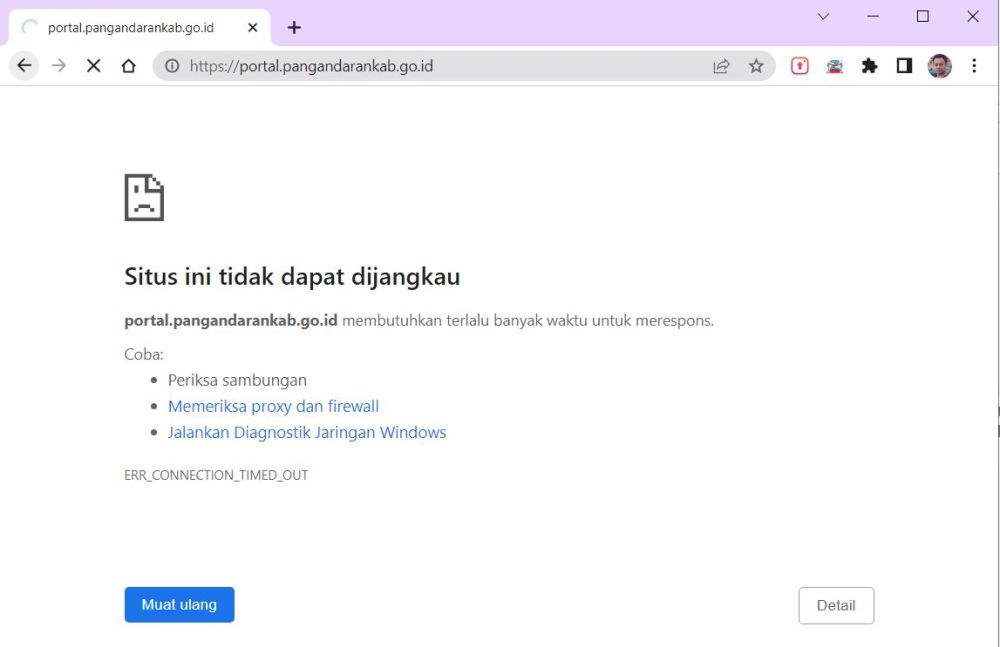The image size is (1000, 647).
Task: Close the portal.pangandarankab.go.id tab
Action: pos(252,28)
